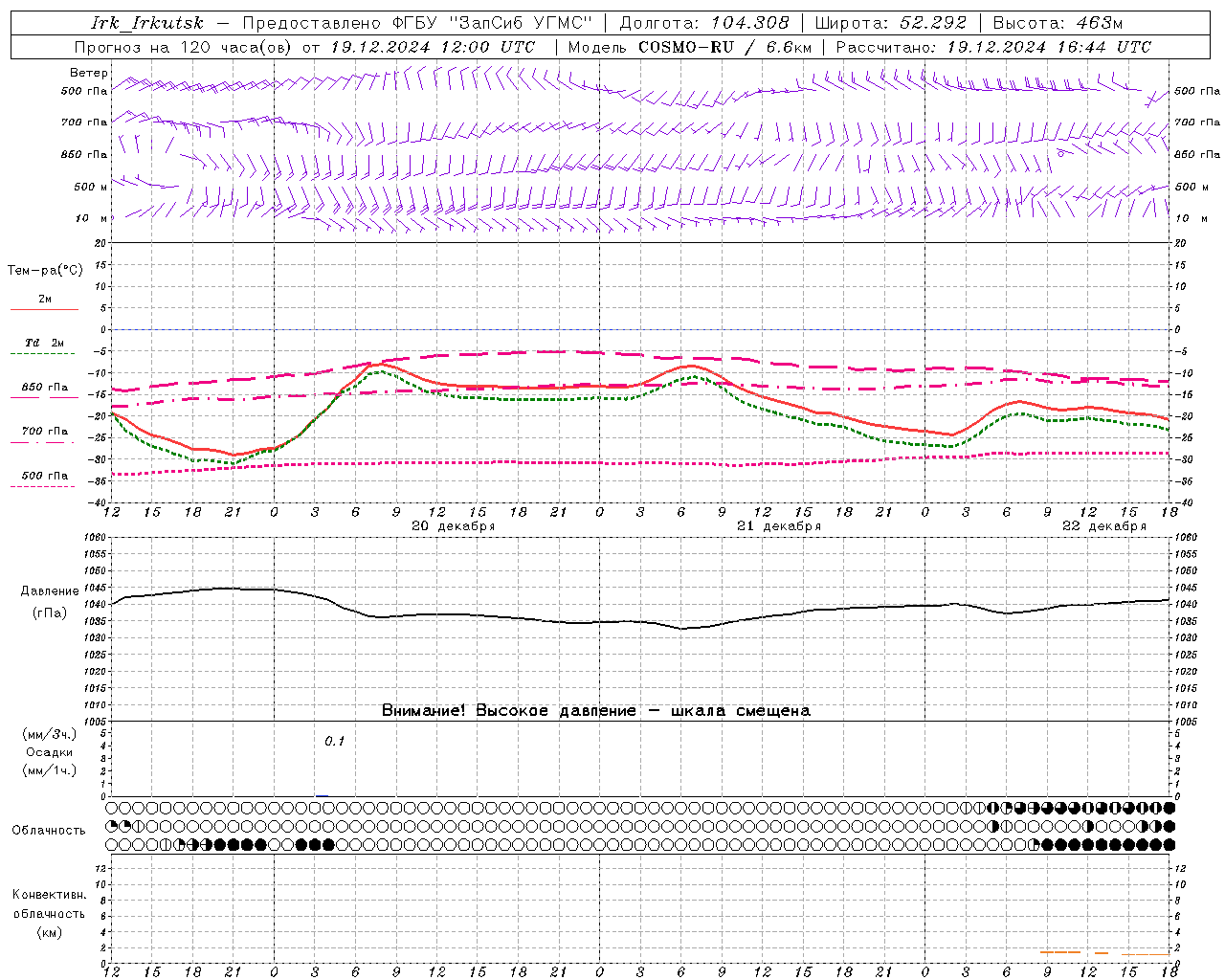Click the Высота: 463м label
Image resolution: width=1225 pixels, height=980 pixels.
(x=1058, y=23)
